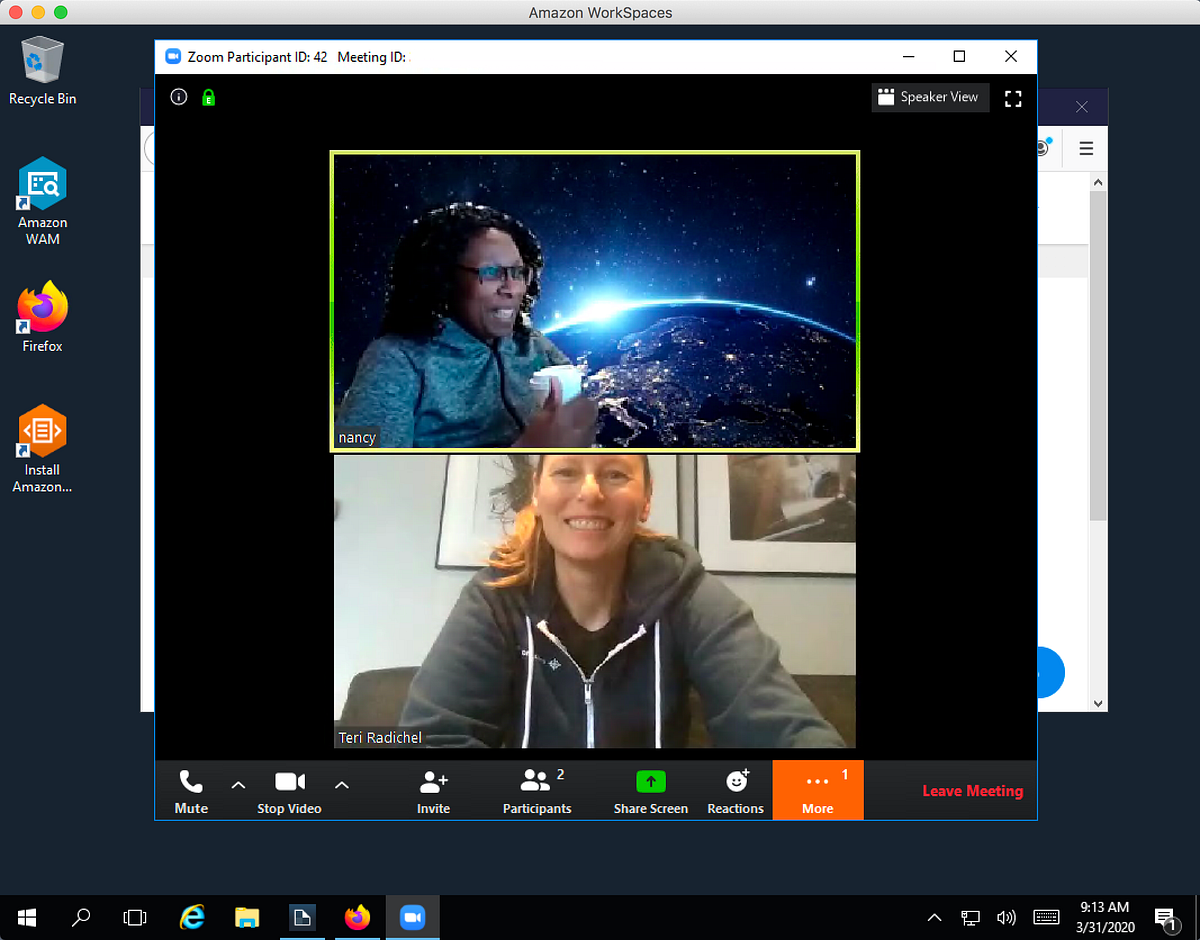The height and width of the screenshot is (940, 1200).
Task: Show hidden system tray icons
Action: pos(934,917)
